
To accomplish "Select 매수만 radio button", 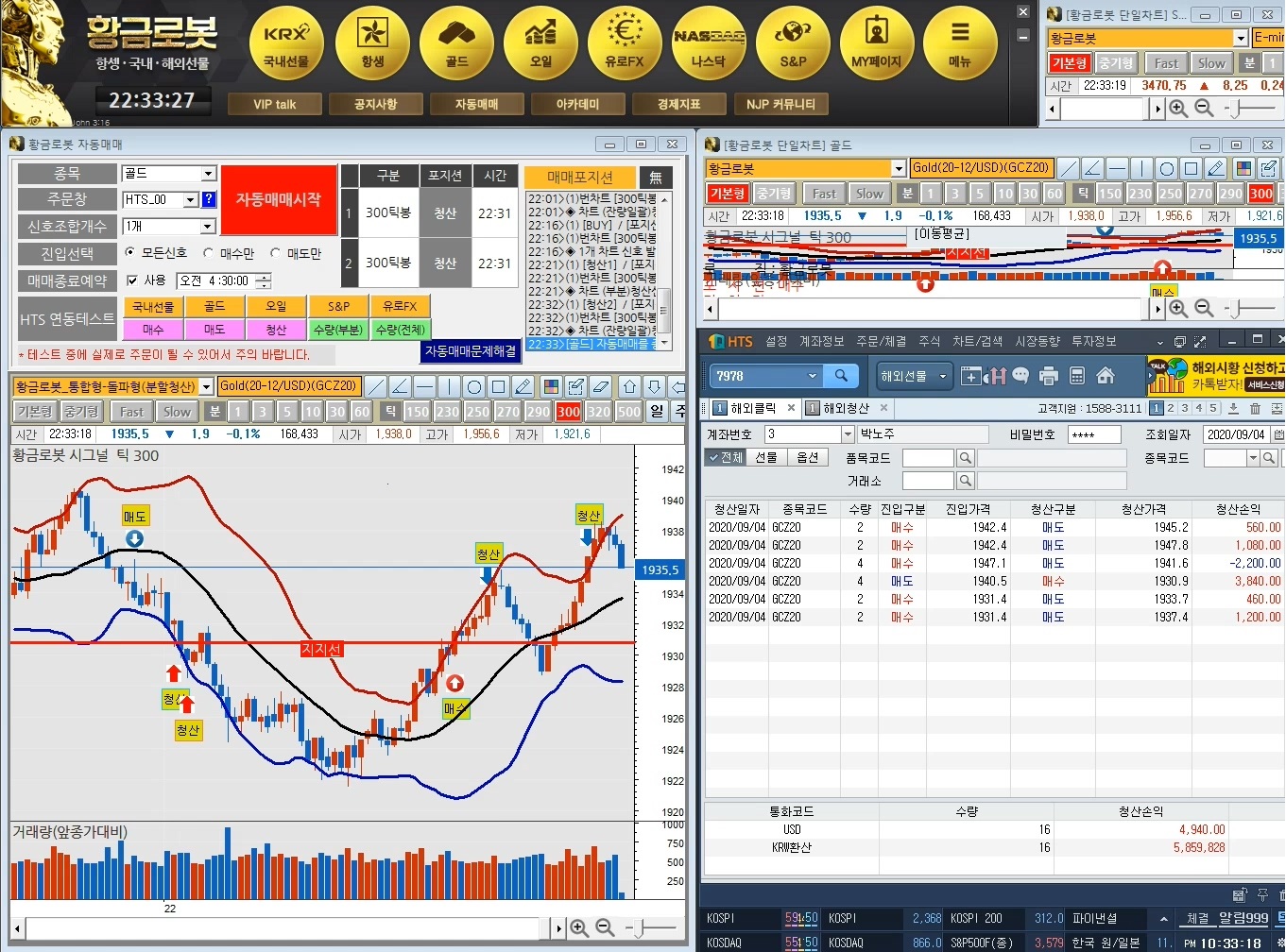I will click(x=209, y=253).
